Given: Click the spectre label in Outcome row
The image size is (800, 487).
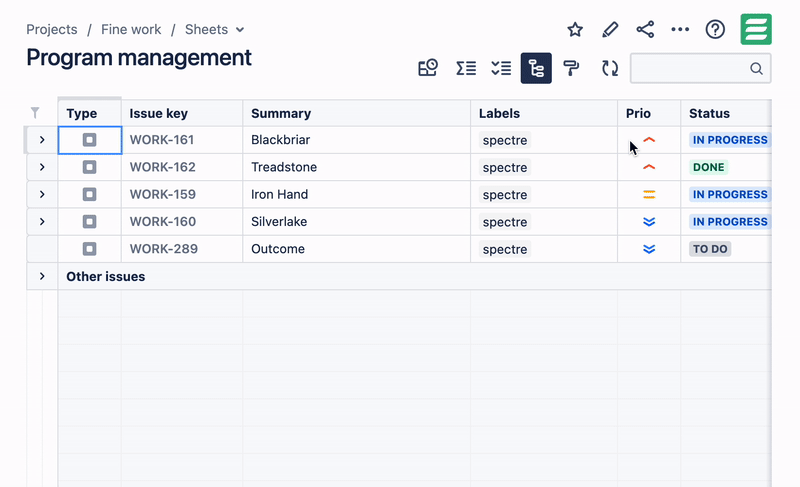Looking at the screenshot, I should [x=505, y=249].
